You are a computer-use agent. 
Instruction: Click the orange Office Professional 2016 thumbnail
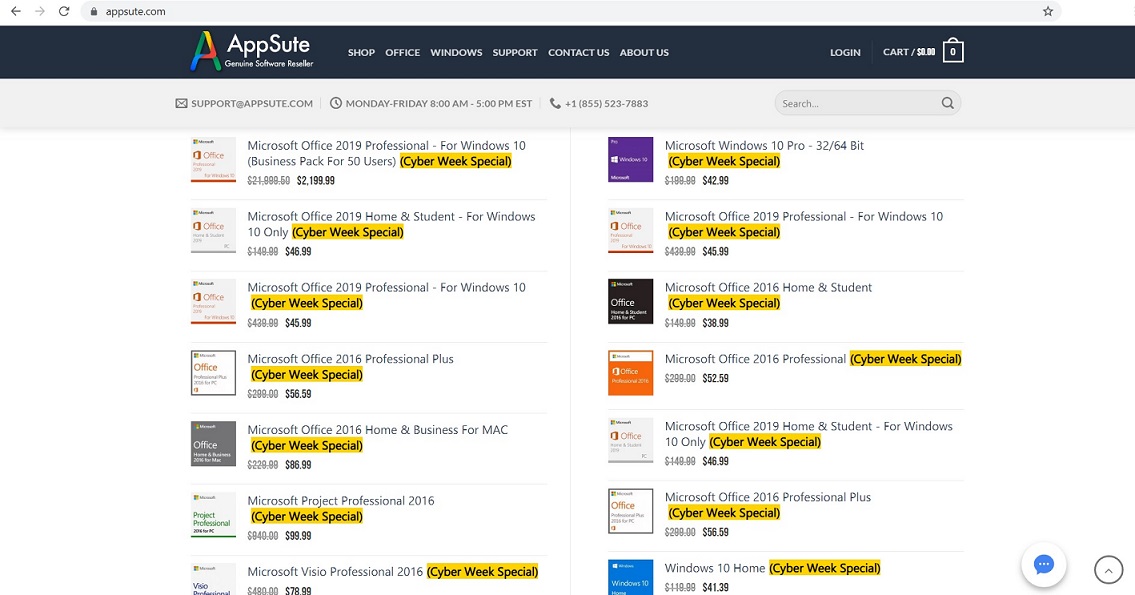(x=630, y=373)
